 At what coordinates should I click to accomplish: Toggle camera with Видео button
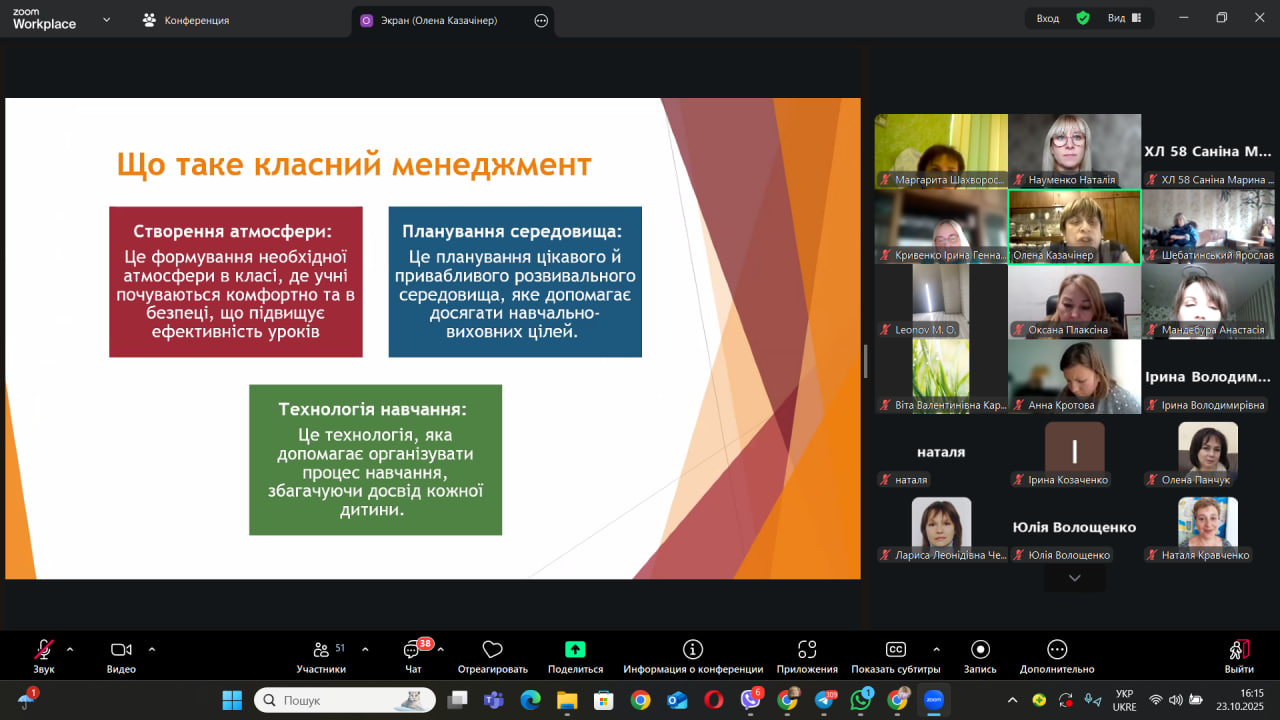click(121, 656)
